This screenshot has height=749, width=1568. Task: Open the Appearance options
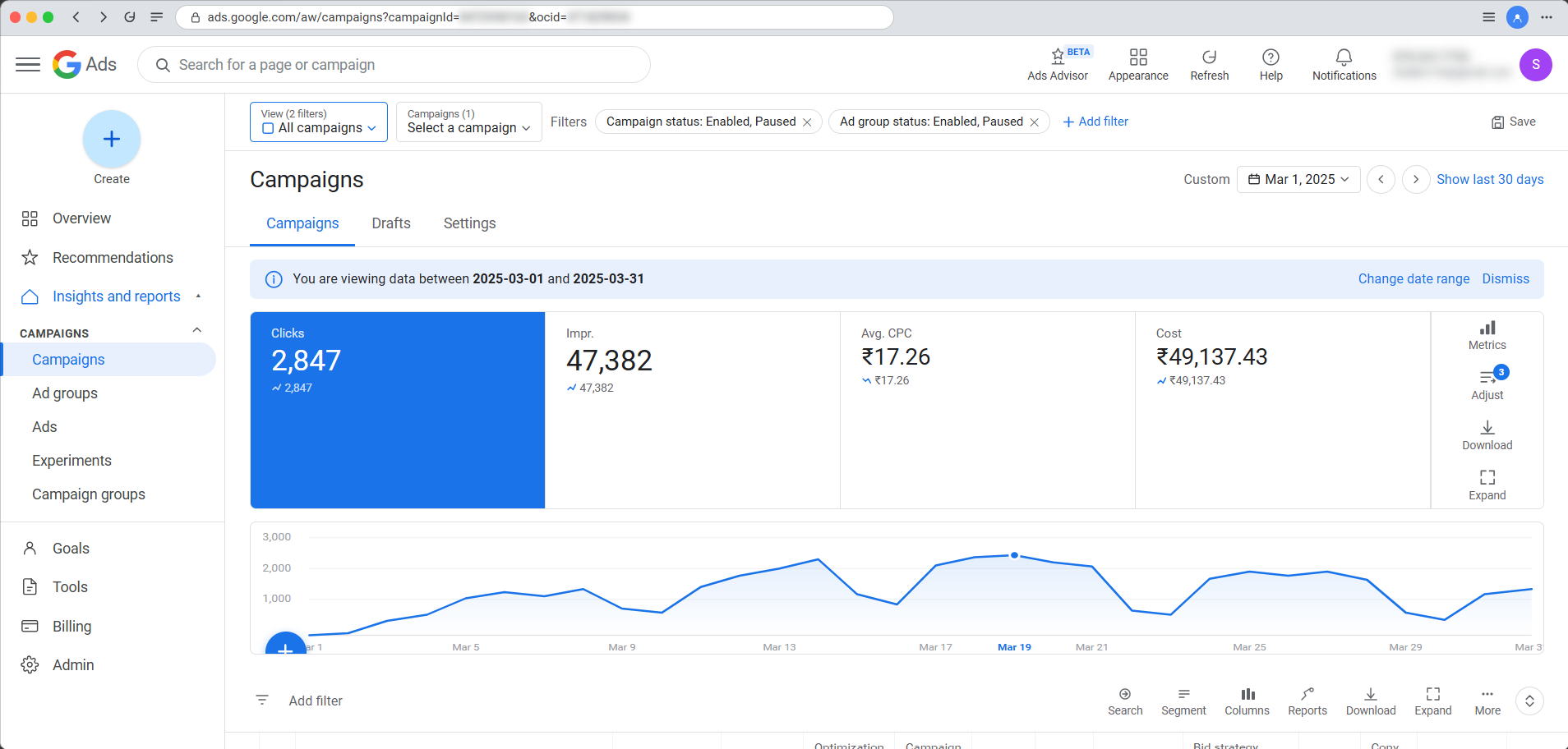[x=1138, y=64]
